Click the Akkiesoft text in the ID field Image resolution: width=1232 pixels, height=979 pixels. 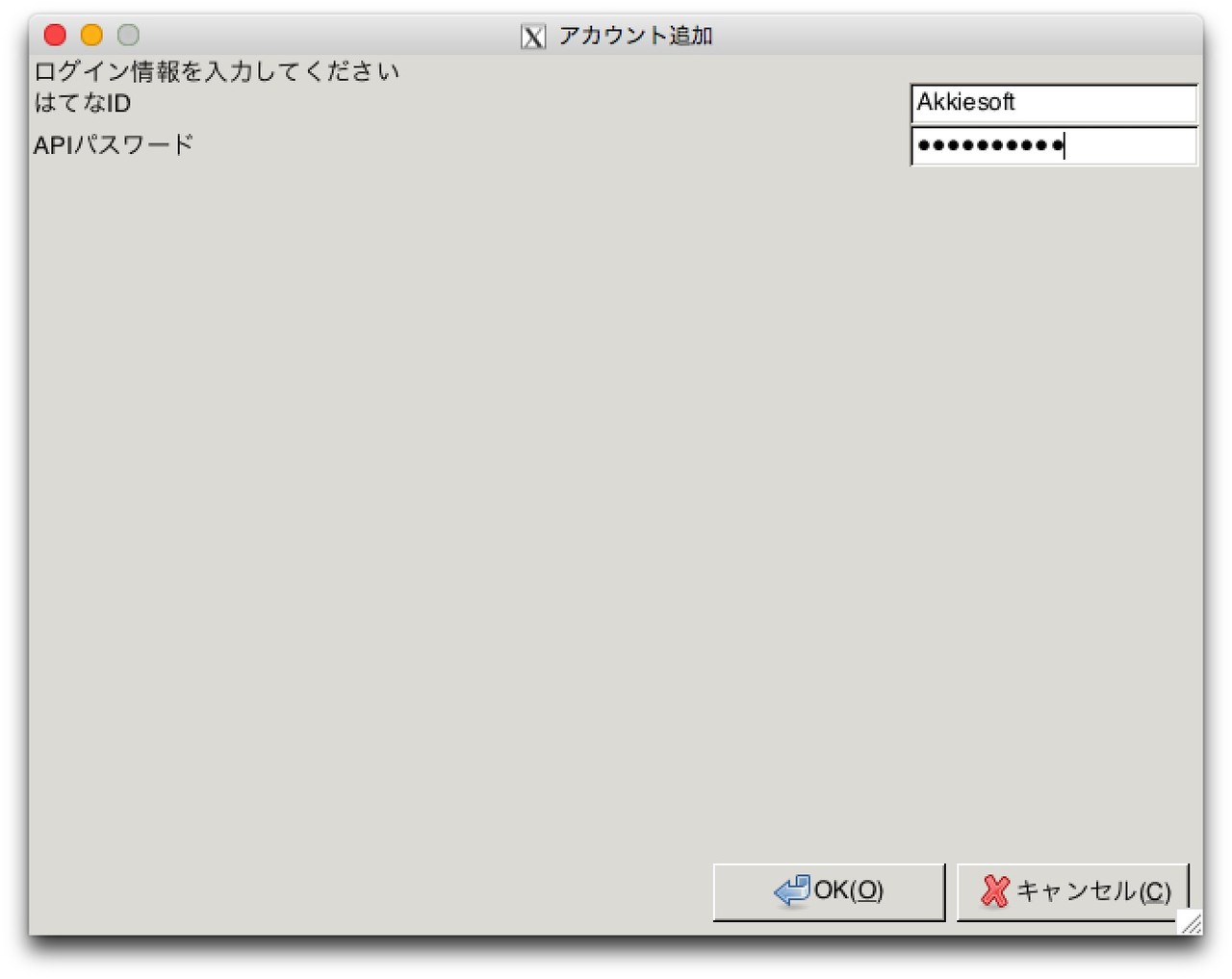tap(965, 102)
